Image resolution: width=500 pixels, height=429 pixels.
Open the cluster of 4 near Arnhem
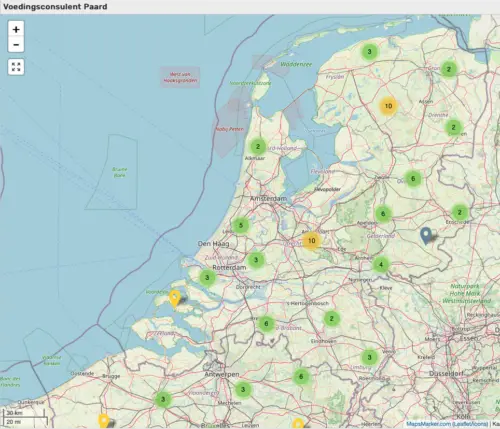(381, 265)
